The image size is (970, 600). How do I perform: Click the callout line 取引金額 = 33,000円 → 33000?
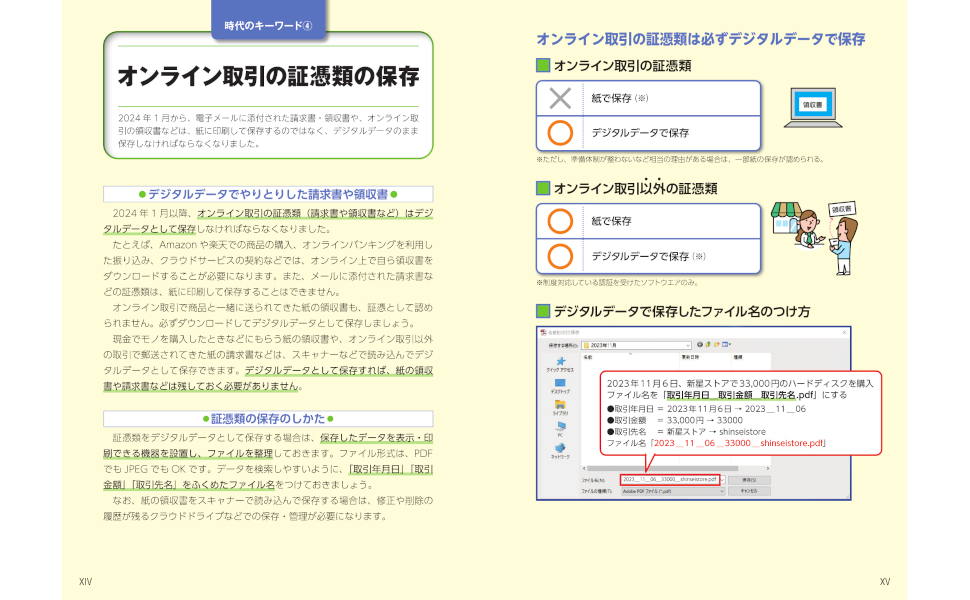(x=675, y=420)
